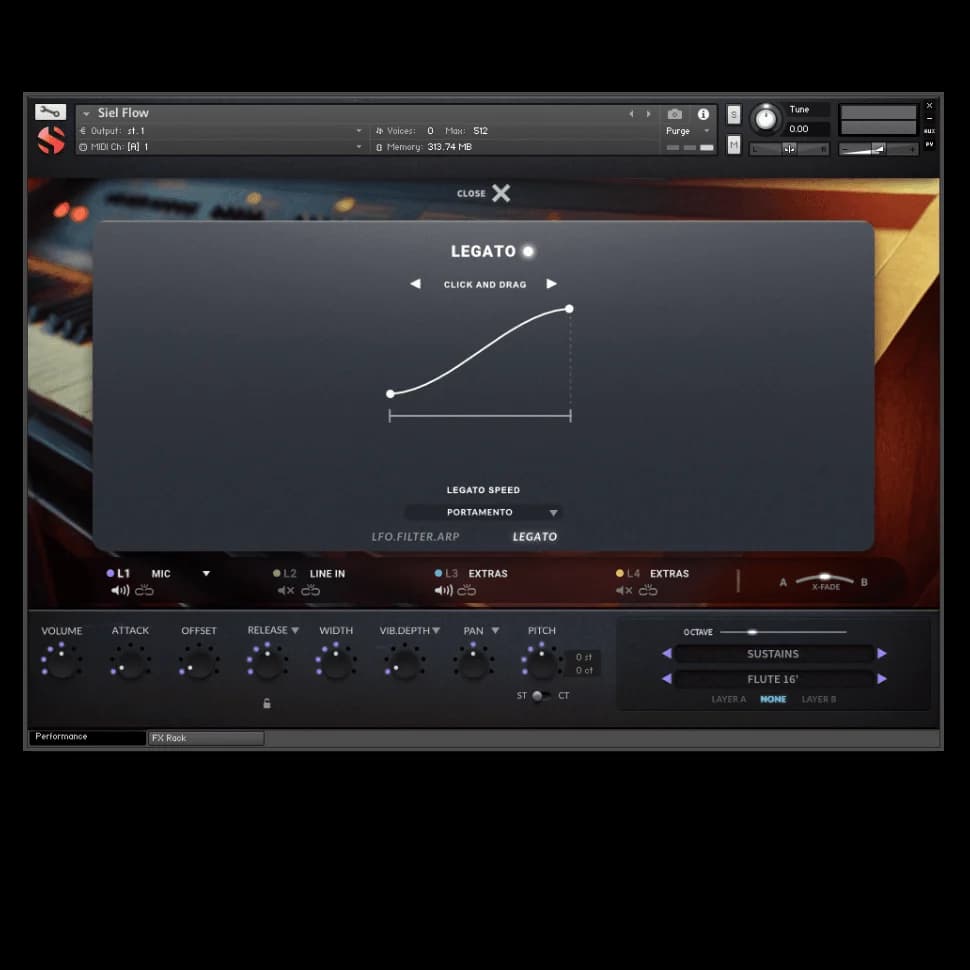The image size is (970, 970).
Task: Mute the L3 Extras layer speaker
Action: 443,591
